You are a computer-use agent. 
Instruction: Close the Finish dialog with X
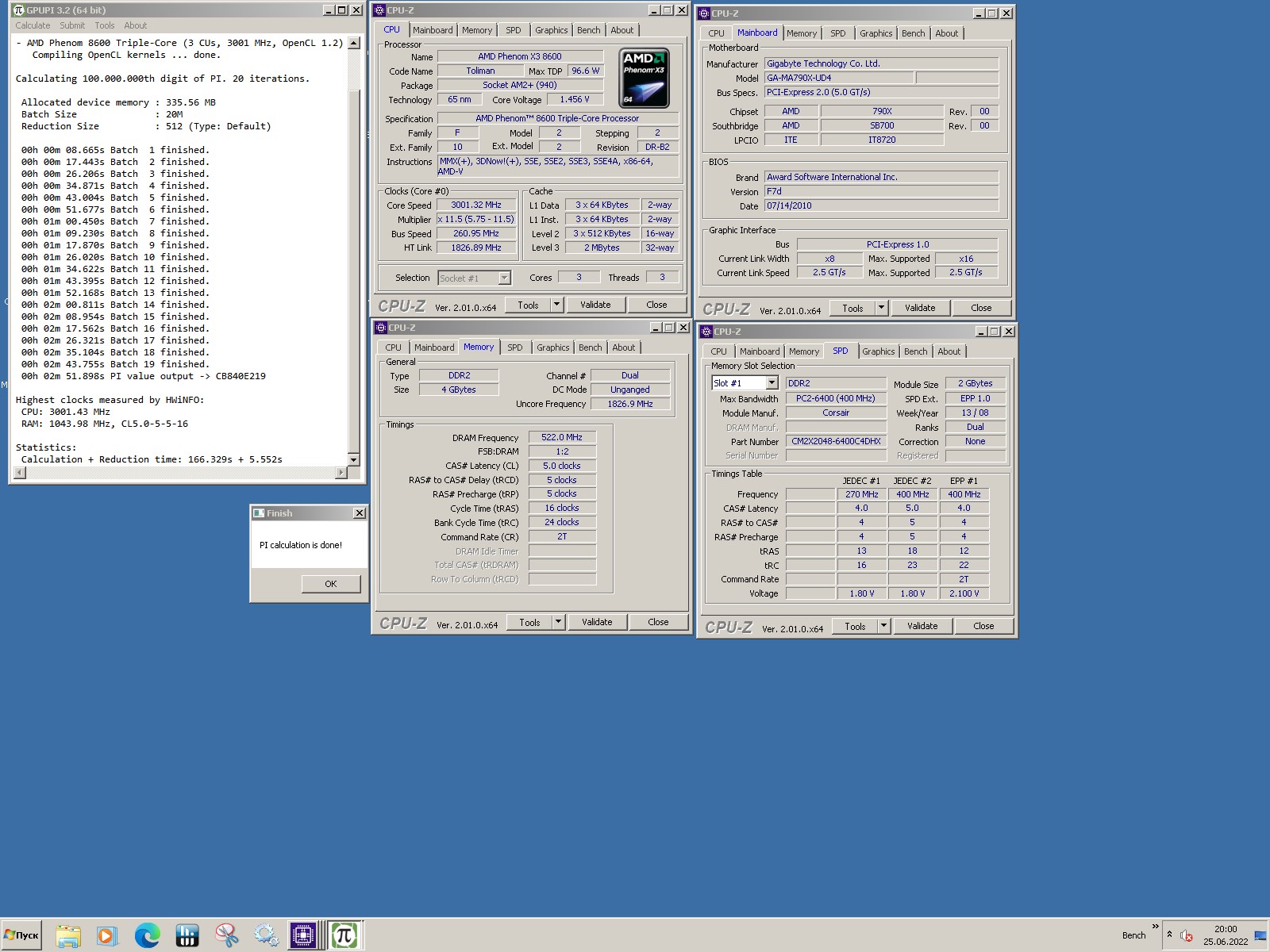pos(360,513)
